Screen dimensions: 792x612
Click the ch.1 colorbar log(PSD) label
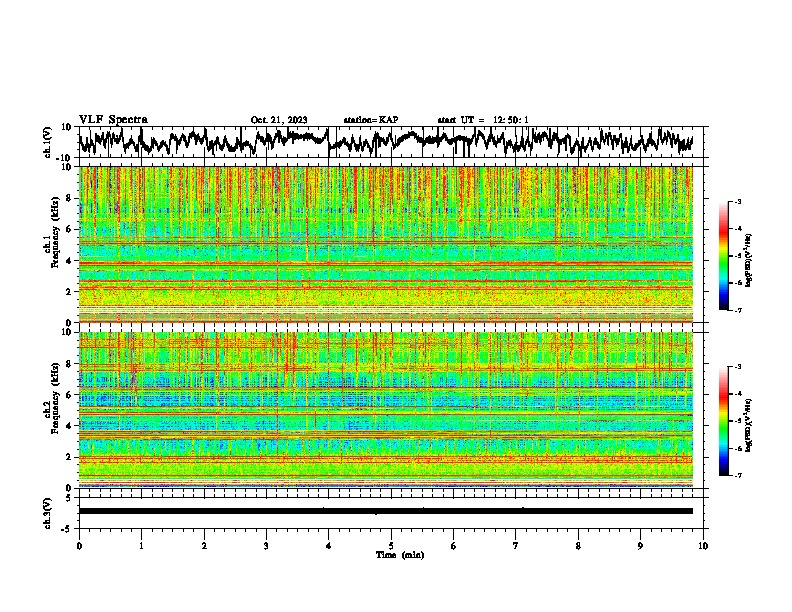pos(749,261)
